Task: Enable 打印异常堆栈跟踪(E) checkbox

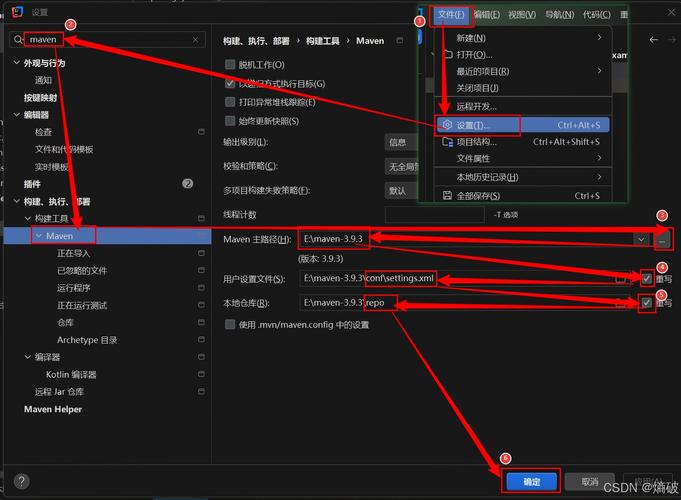Action: pos(230,102)
